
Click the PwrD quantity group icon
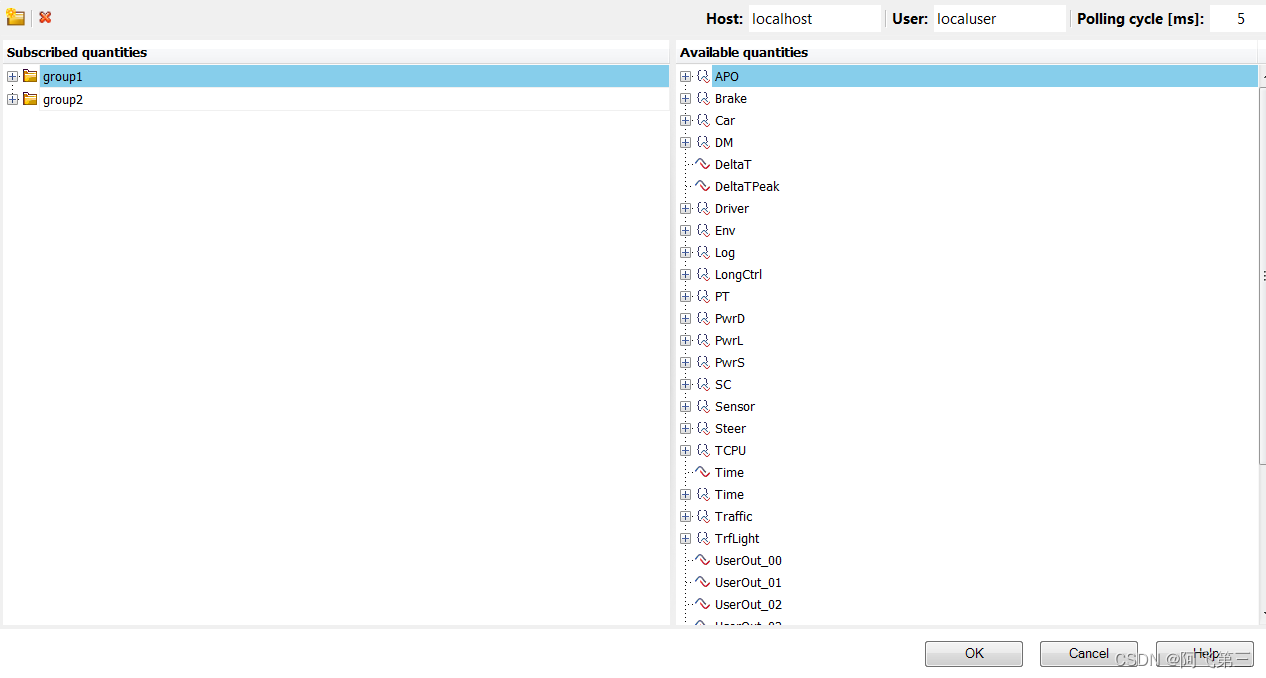[x=703, y=319]
